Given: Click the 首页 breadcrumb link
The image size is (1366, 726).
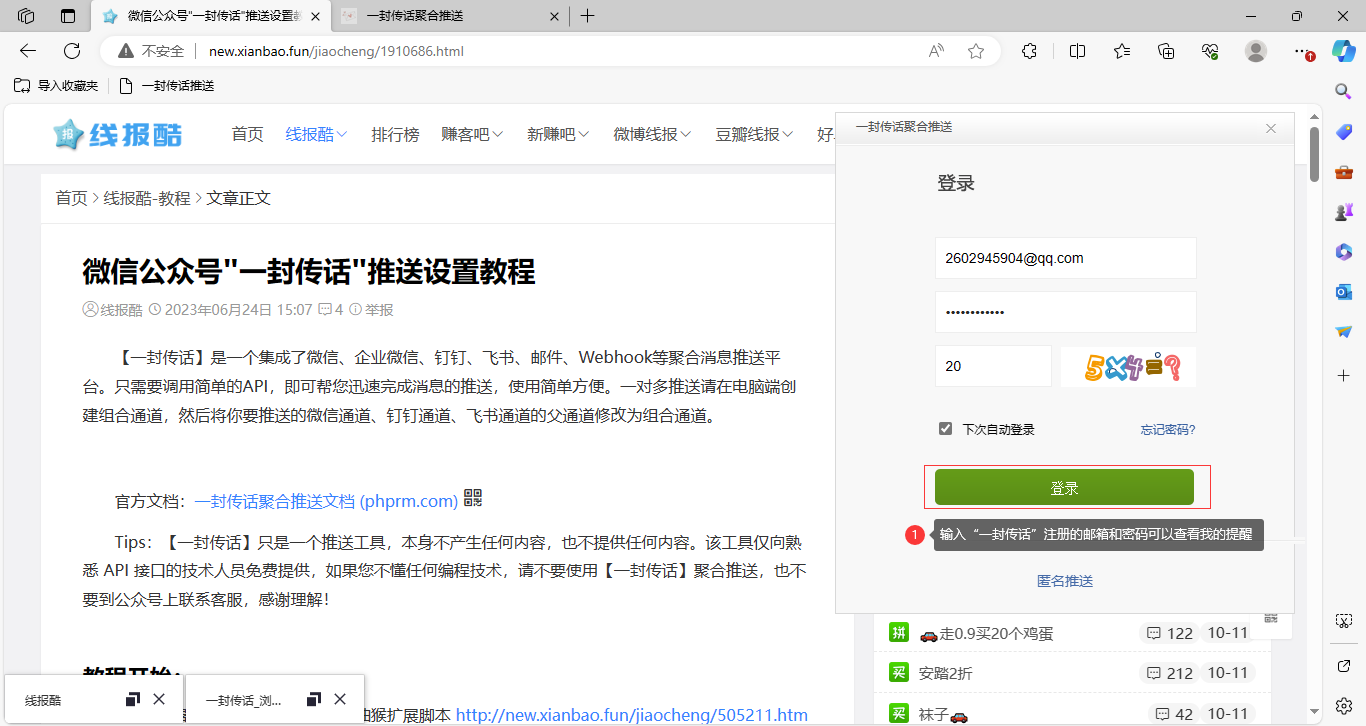Looking at the screenshot, I should [71, 198].
